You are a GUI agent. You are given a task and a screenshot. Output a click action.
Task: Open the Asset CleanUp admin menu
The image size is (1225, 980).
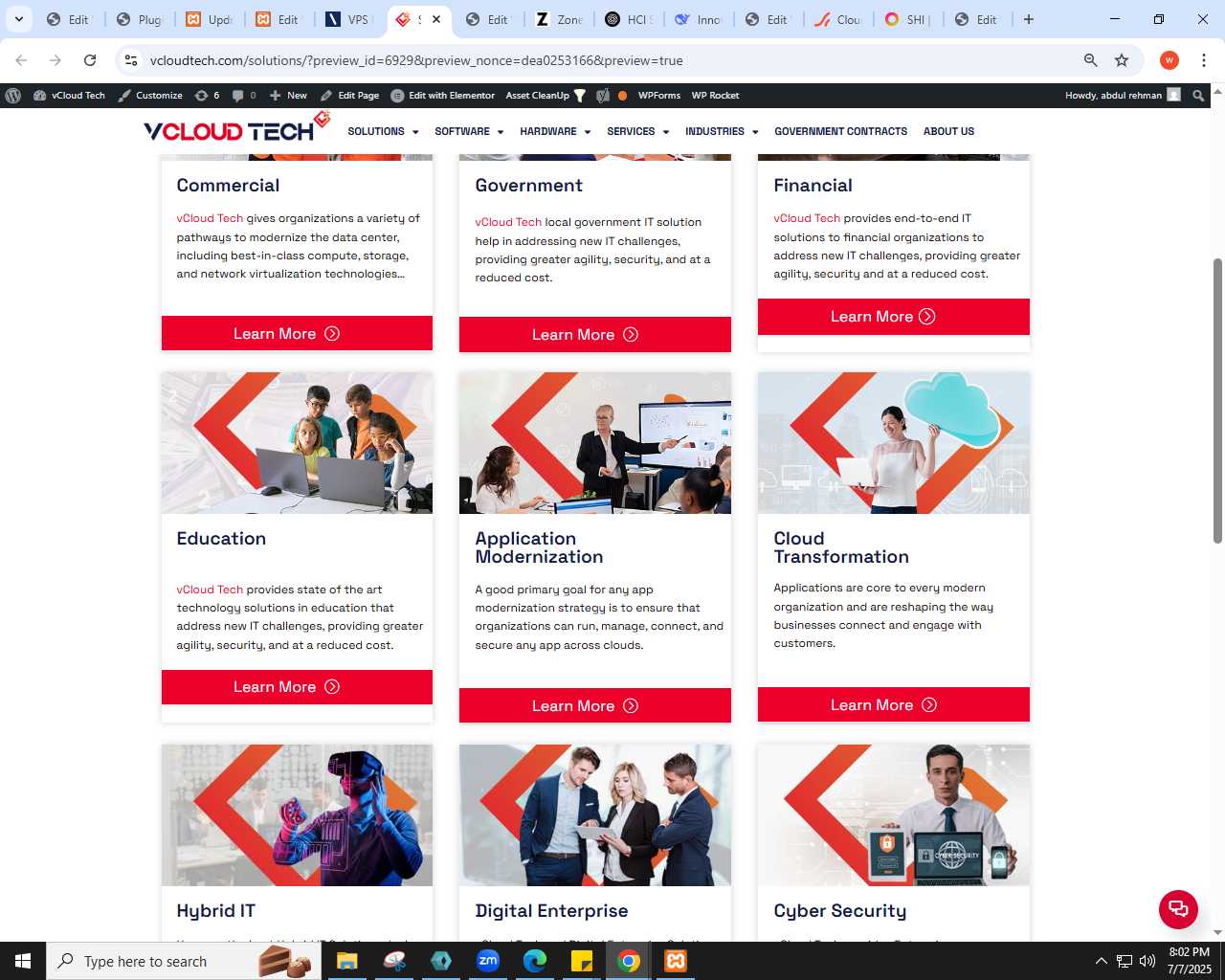[x=546, y=96]
